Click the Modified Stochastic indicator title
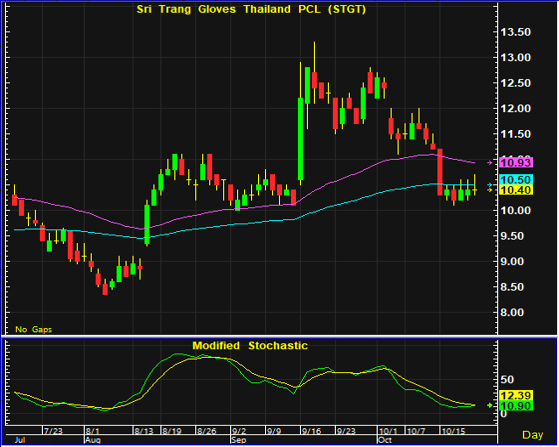The width and height of the screenshot is (559, 447). 250,346
